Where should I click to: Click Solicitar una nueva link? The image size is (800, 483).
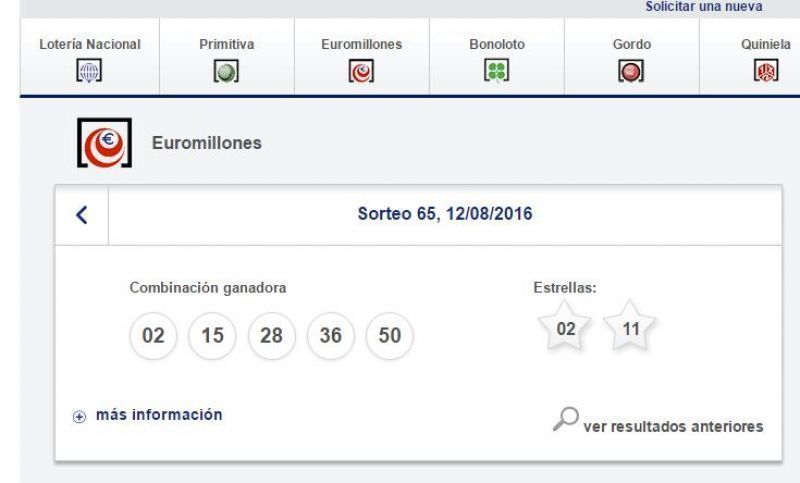pos(704,7)
